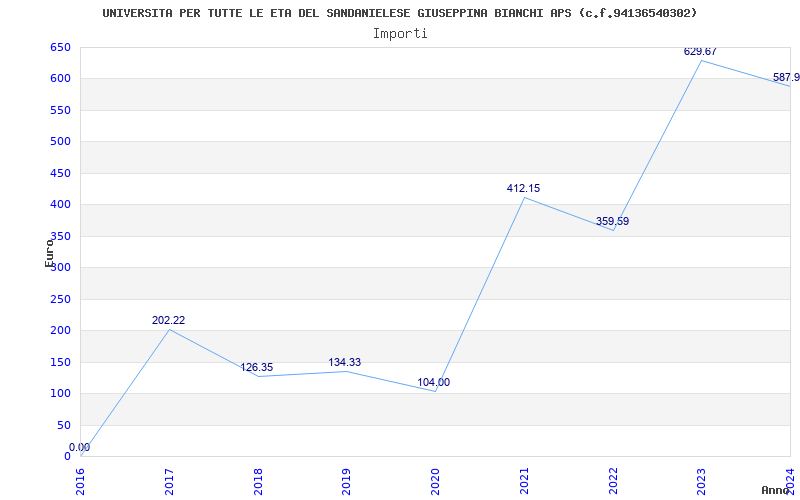Click the 2016 x-axis label
Viewport: 800px width, 500px height.
(x=80, y=481)
